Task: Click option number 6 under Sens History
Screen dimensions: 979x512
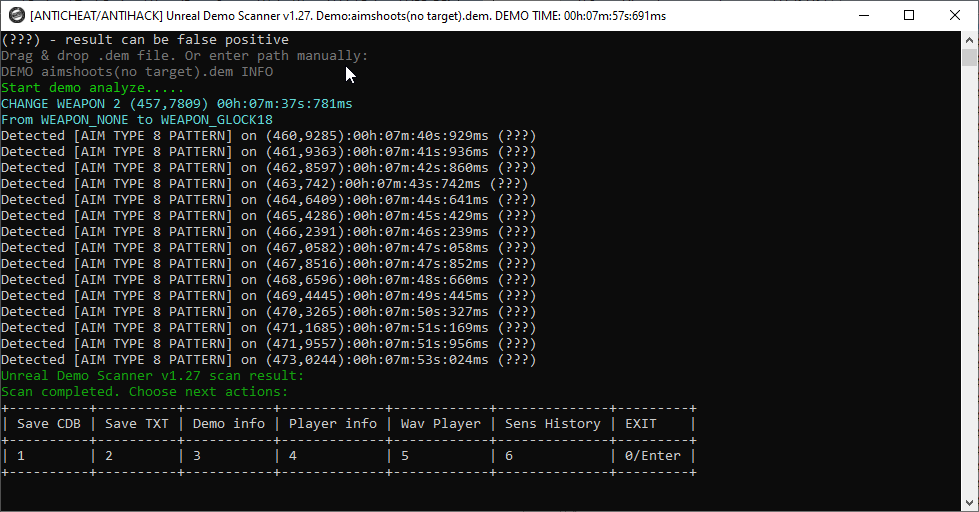Action: pyautogui.click(x=509, y=456)
